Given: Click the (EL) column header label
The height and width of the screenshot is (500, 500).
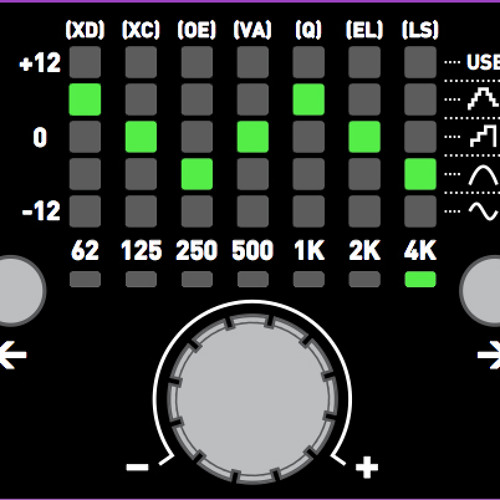Looking at the screenshot, I should [x=364, y=30].
